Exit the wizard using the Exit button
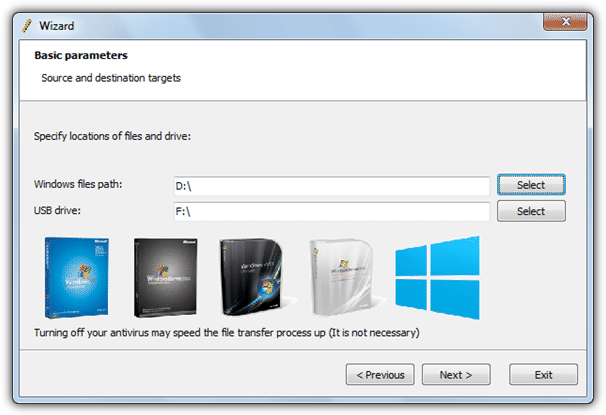 click(x=543, y=375)
